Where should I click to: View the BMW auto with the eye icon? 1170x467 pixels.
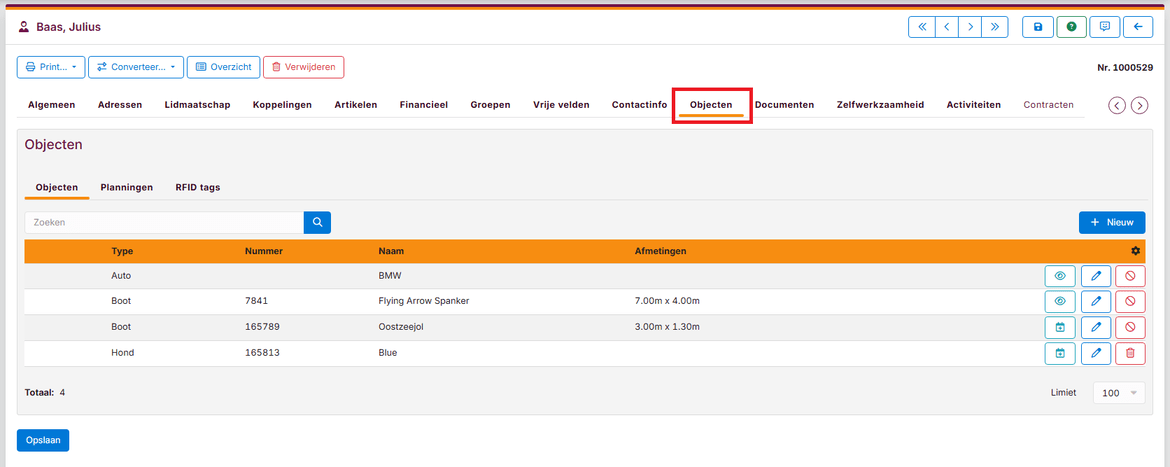click(x=1060, y=275)
